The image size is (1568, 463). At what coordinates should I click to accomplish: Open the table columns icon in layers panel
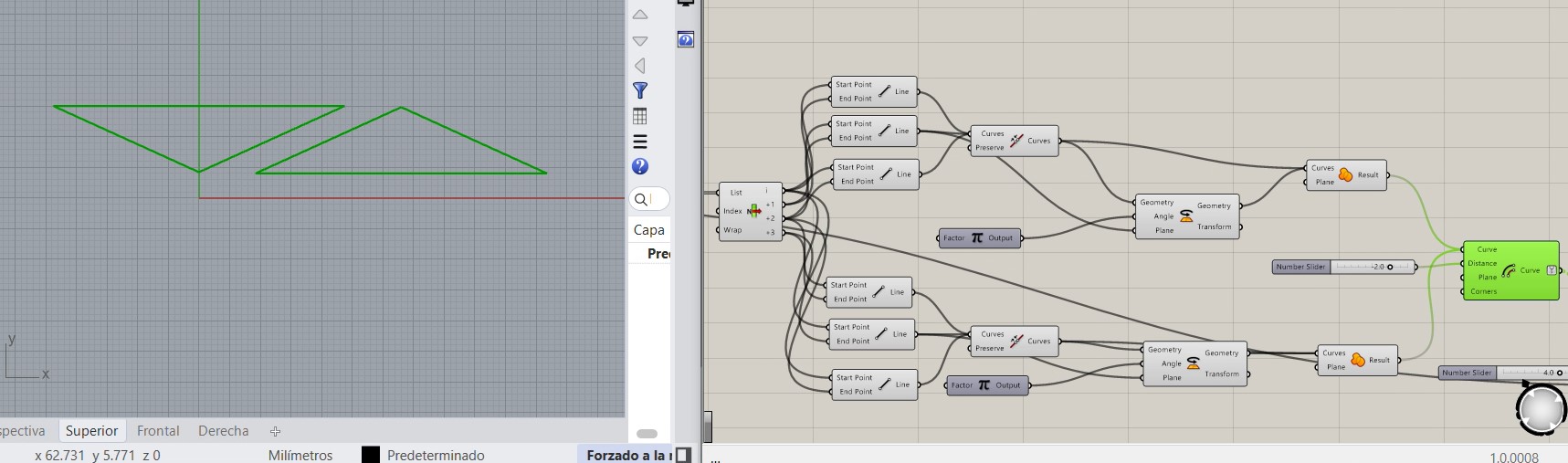point(640,116)
